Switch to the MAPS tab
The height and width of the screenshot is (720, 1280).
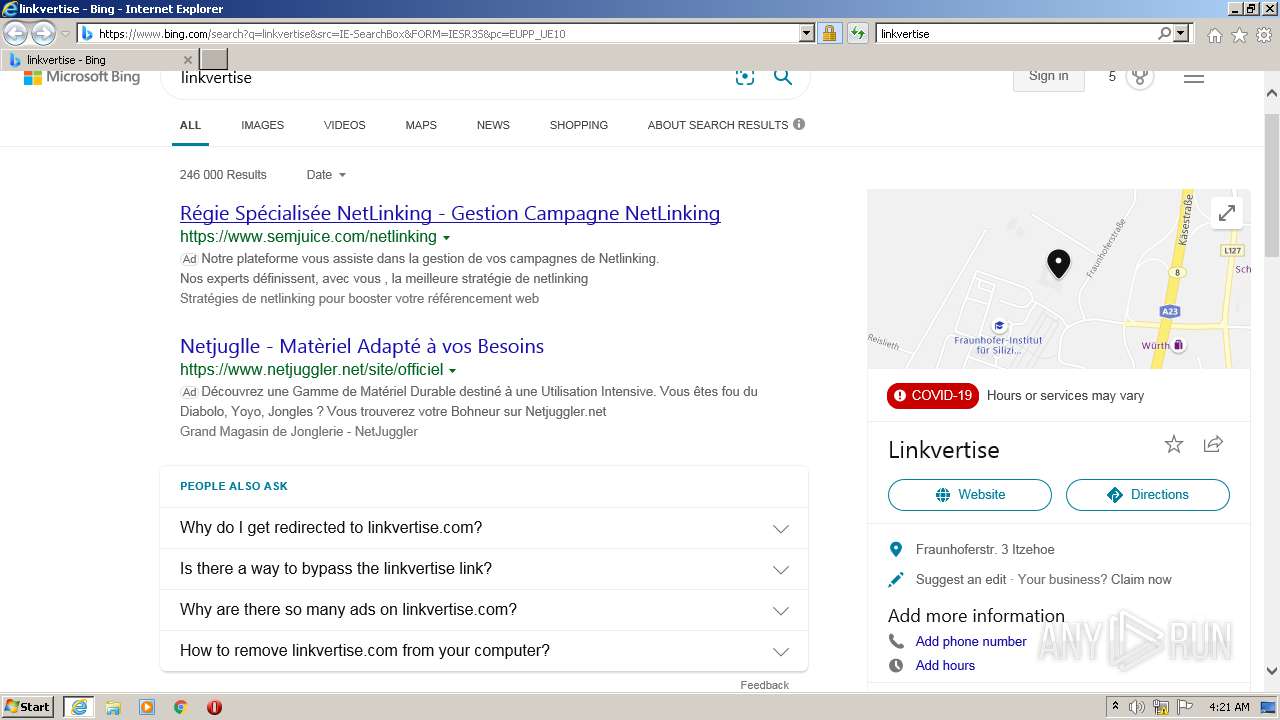[x=421, y=125]
